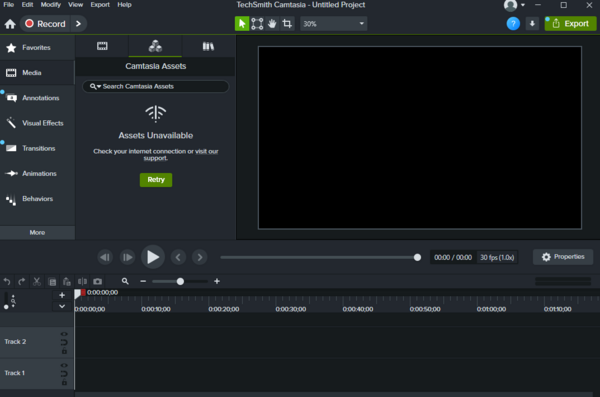This screenshot has height=397, width=600.
Task: Expand the track options chevron below plus
Action: click(62, 306)
